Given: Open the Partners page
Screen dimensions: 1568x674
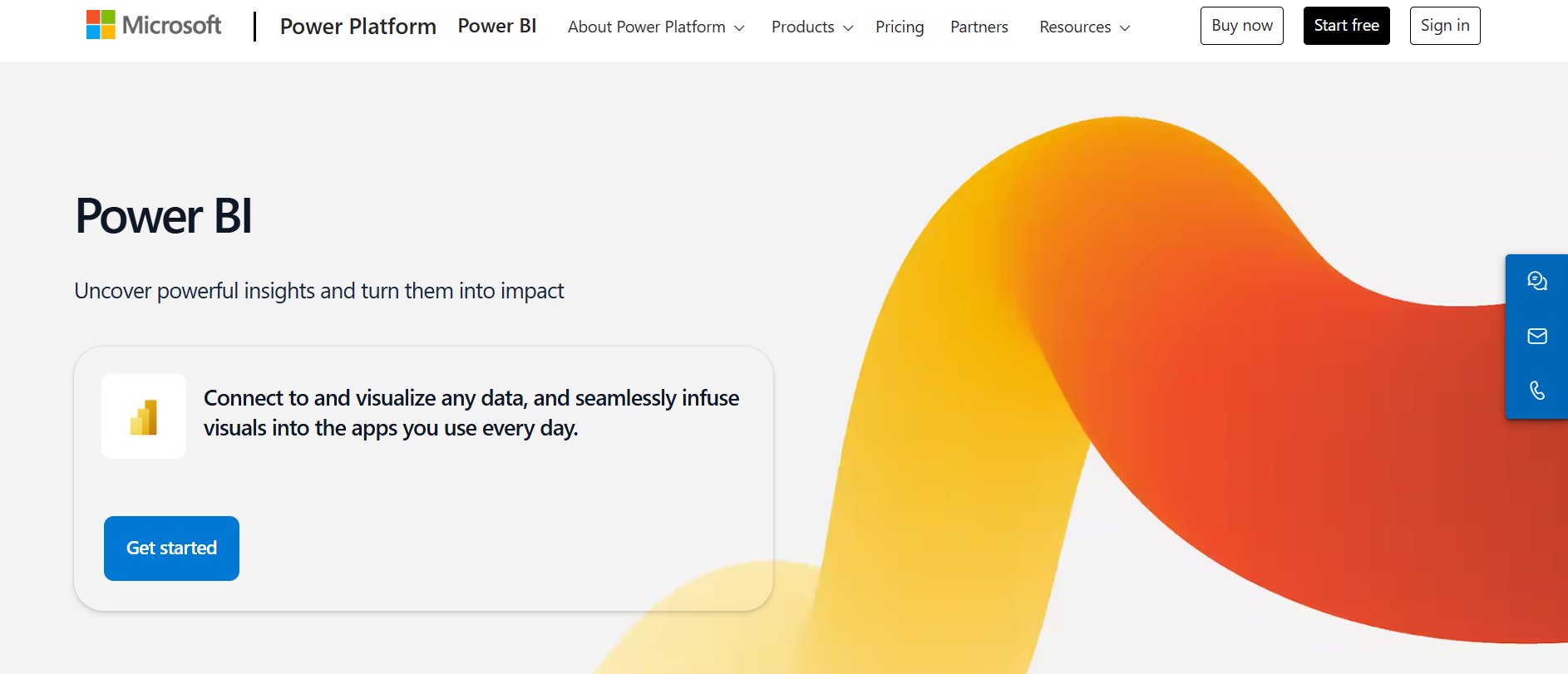Looking at the screenshot, I should click(979, 27).
